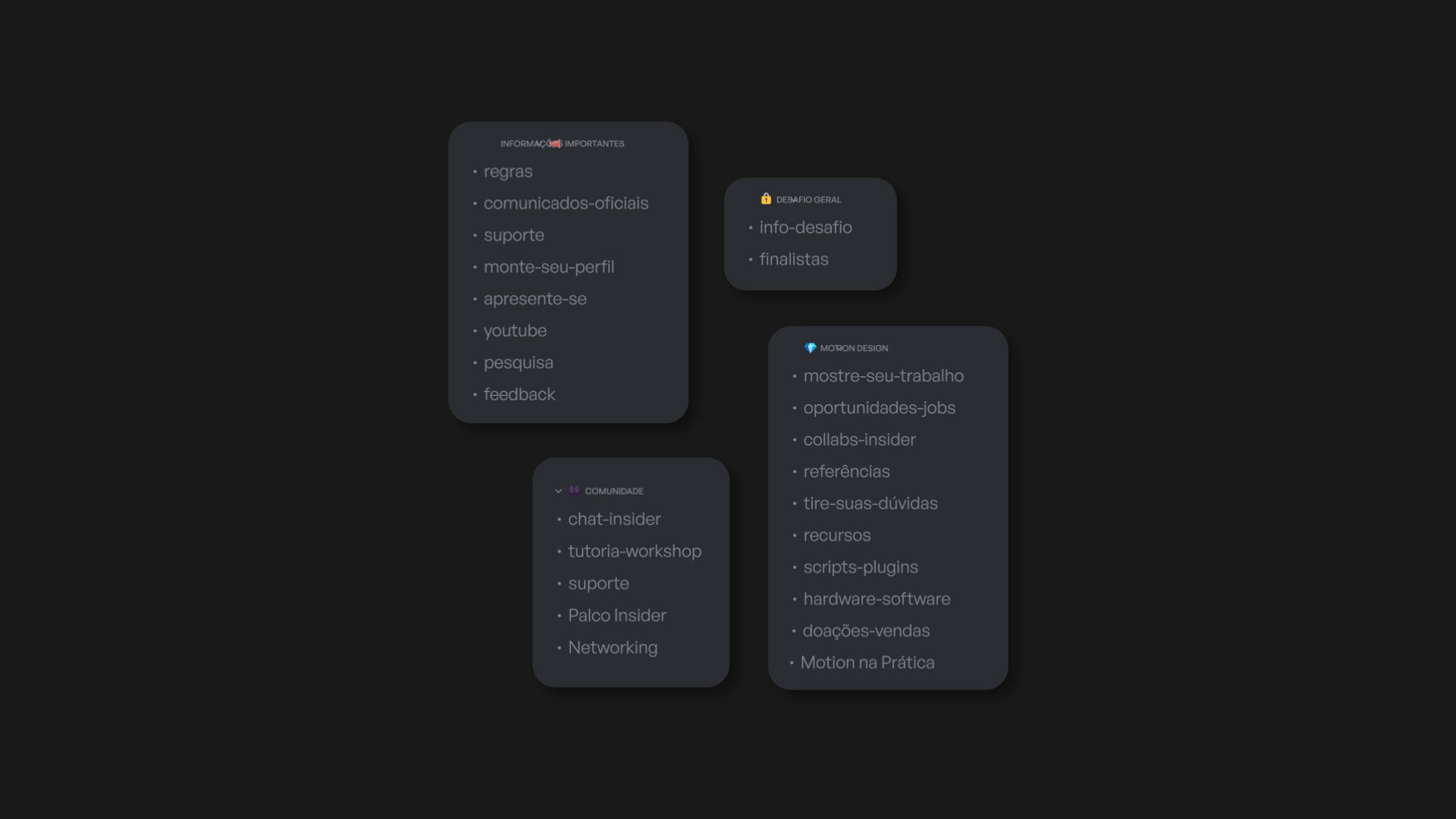Go to the youtube channel
The width and height of the screenshot is (1456, 819).
[x=515, y=331]
